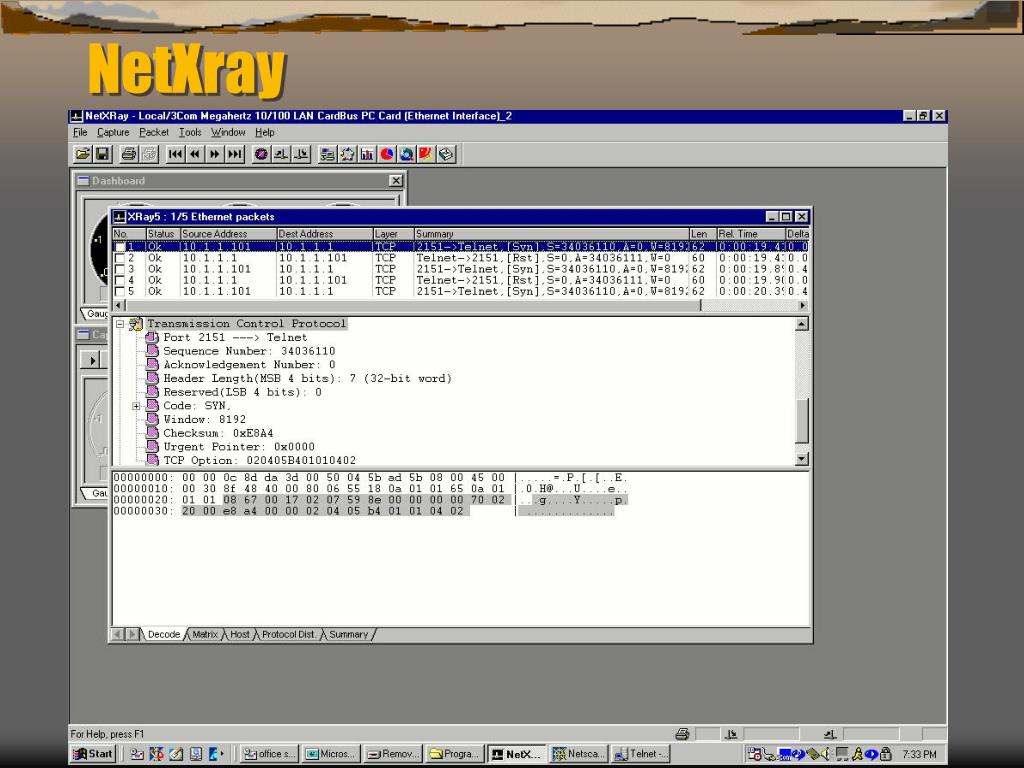Select the Decode tab

(x=164, y=634)
